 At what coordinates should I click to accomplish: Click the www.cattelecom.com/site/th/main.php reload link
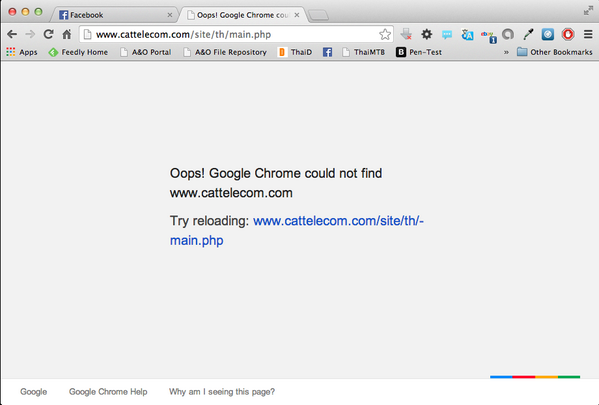[x=338, y=221]
